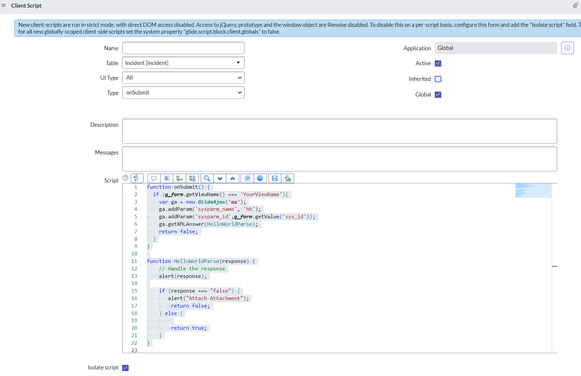The image size is (581, 376).
Task: Uncheck the Global checkbox
Action: click(x=438, y=94)
